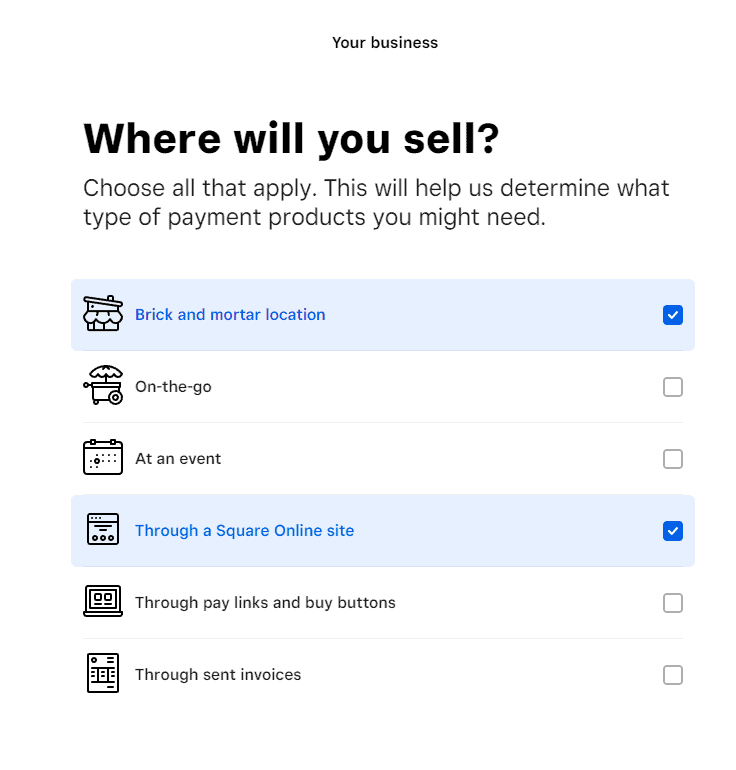Click the calendar icon for At an event

103,457
